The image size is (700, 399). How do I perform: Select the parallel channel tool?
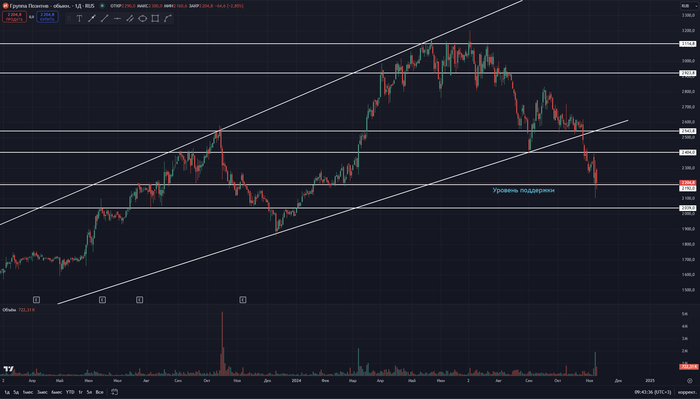point(130,18)
